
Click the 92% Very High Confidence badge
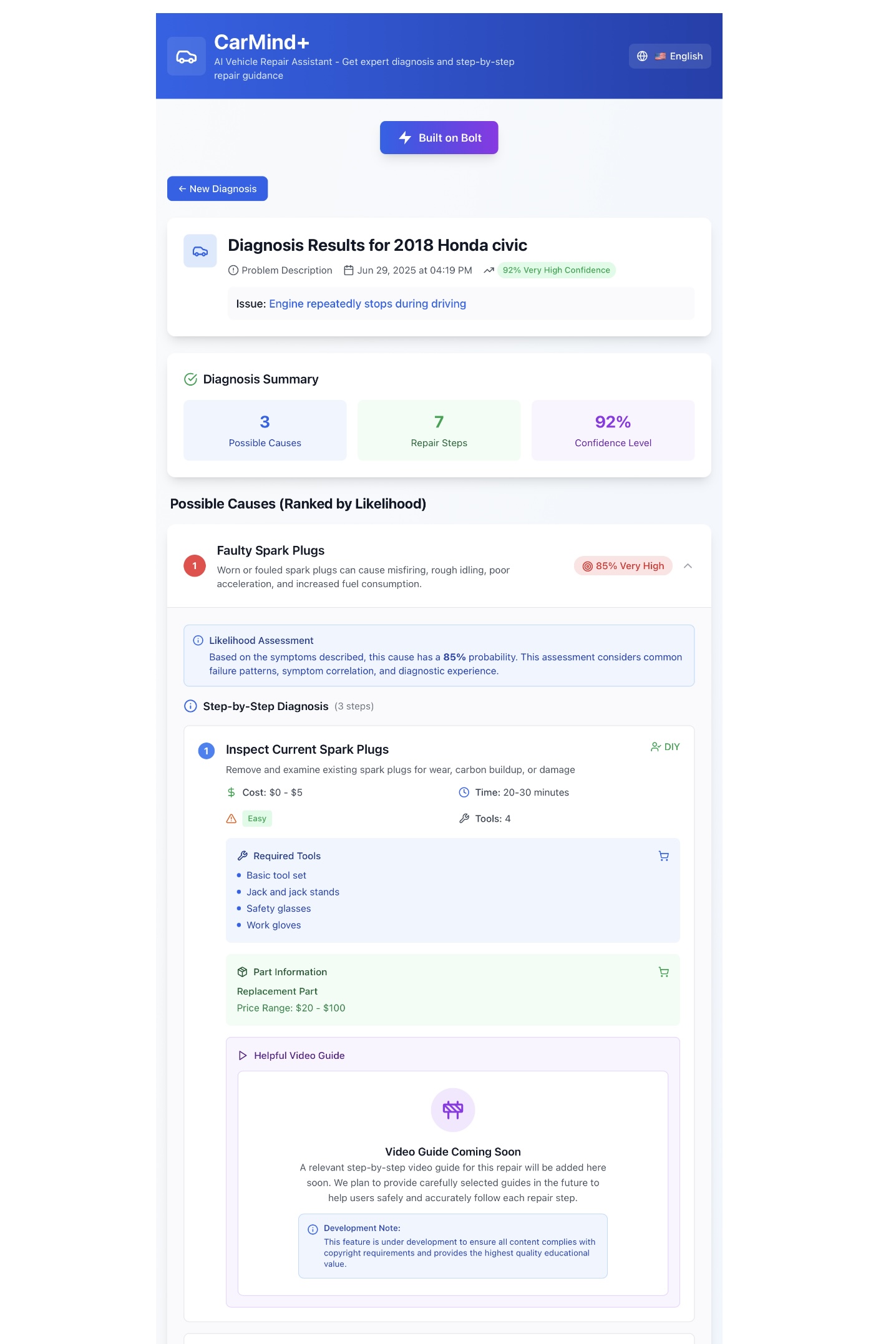tap(557, 270)
